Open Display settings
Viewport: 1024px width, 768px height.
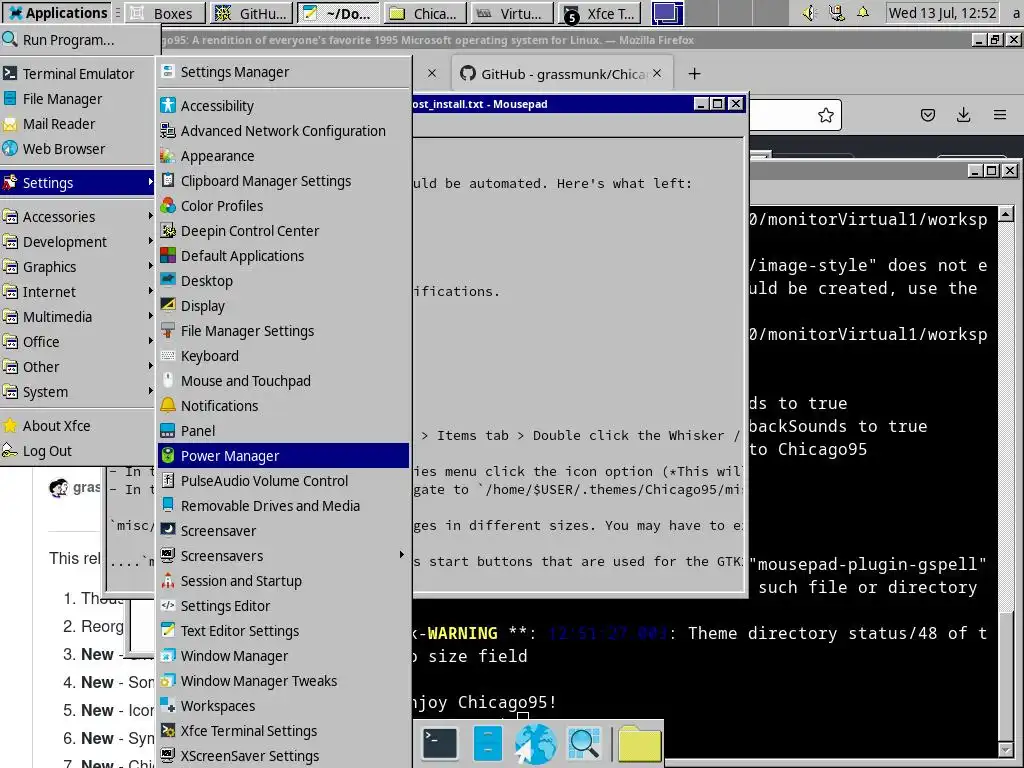pyautogui.click(x=283, y=306)
